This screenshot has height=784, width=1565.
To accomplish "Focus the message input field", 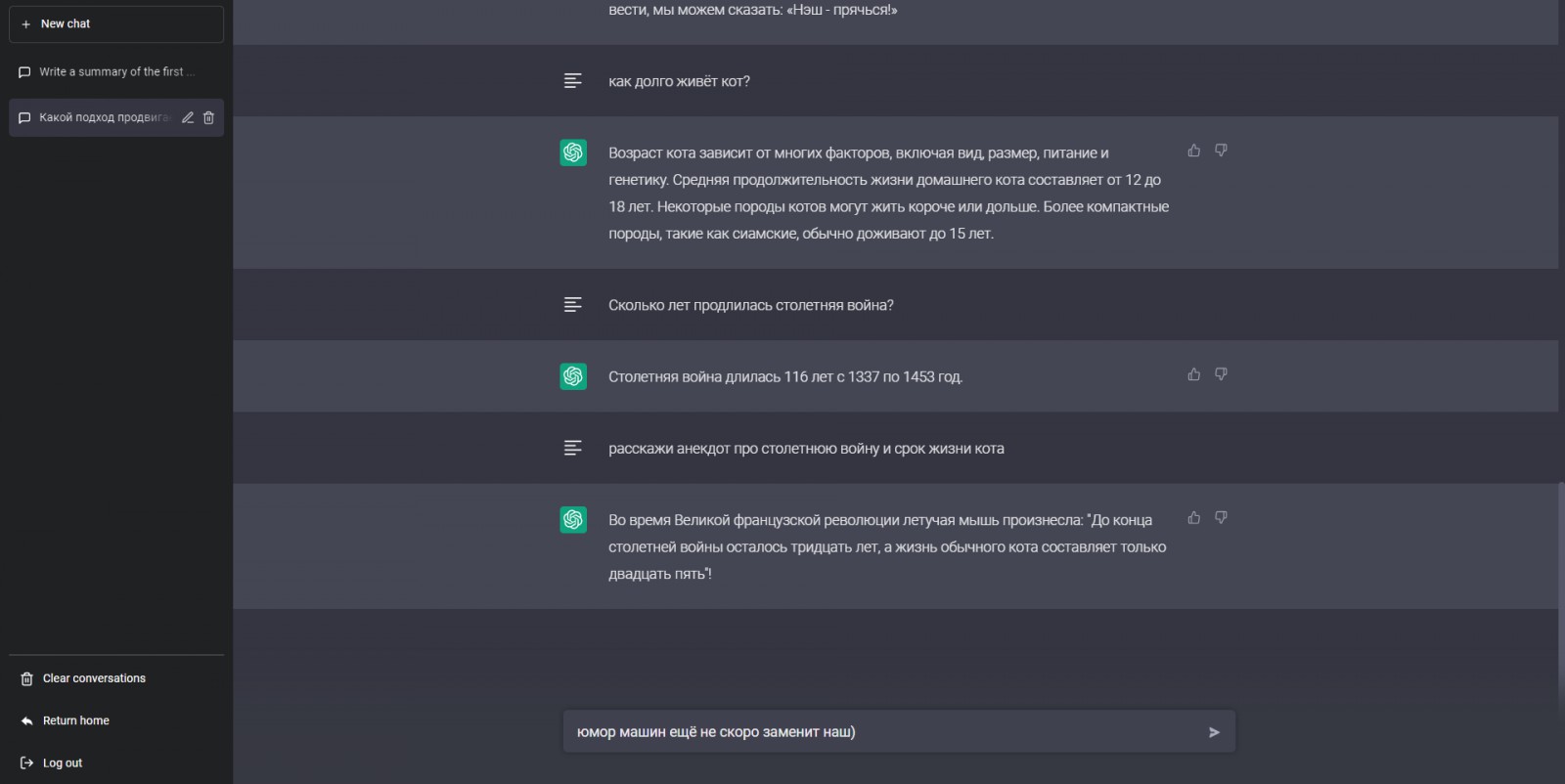I will click(885, 732).
